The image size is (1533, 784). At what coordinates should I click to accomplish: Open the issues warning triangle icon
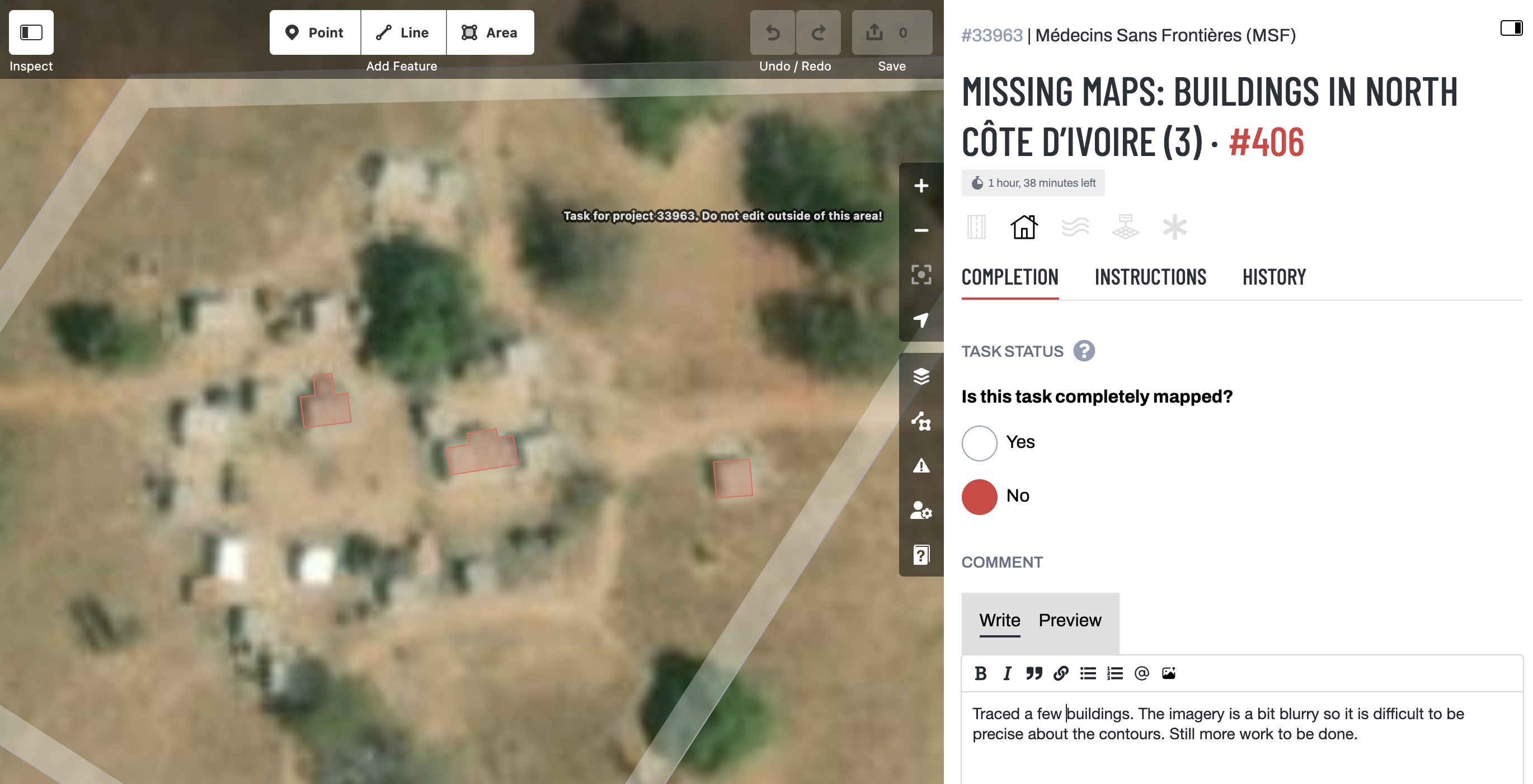(x=920, y=466)
